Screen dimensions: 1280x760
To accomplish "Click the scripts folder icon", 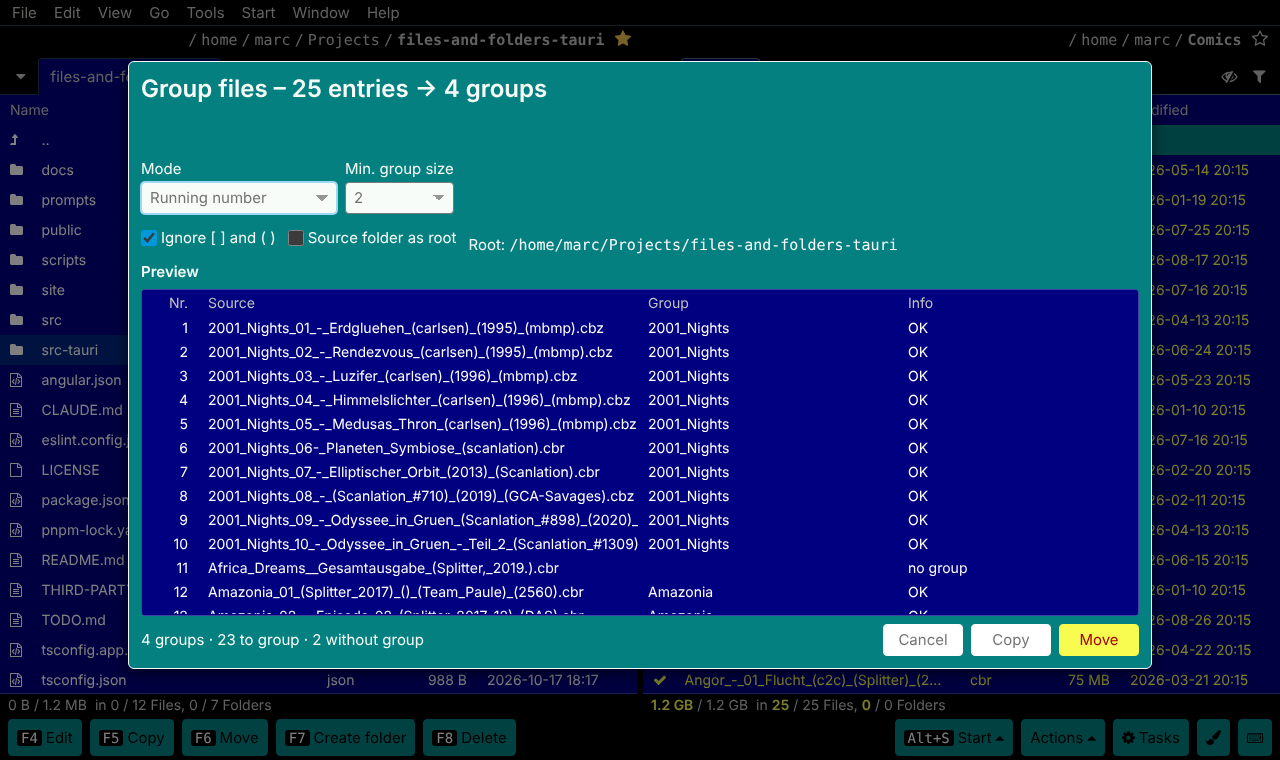I will [x=16, y=260].
